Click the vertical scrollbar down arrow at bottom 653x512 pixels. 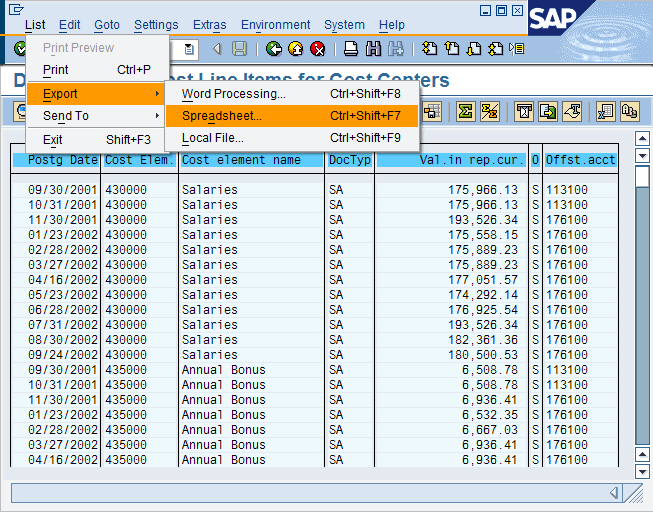click(x=642, y=471)
